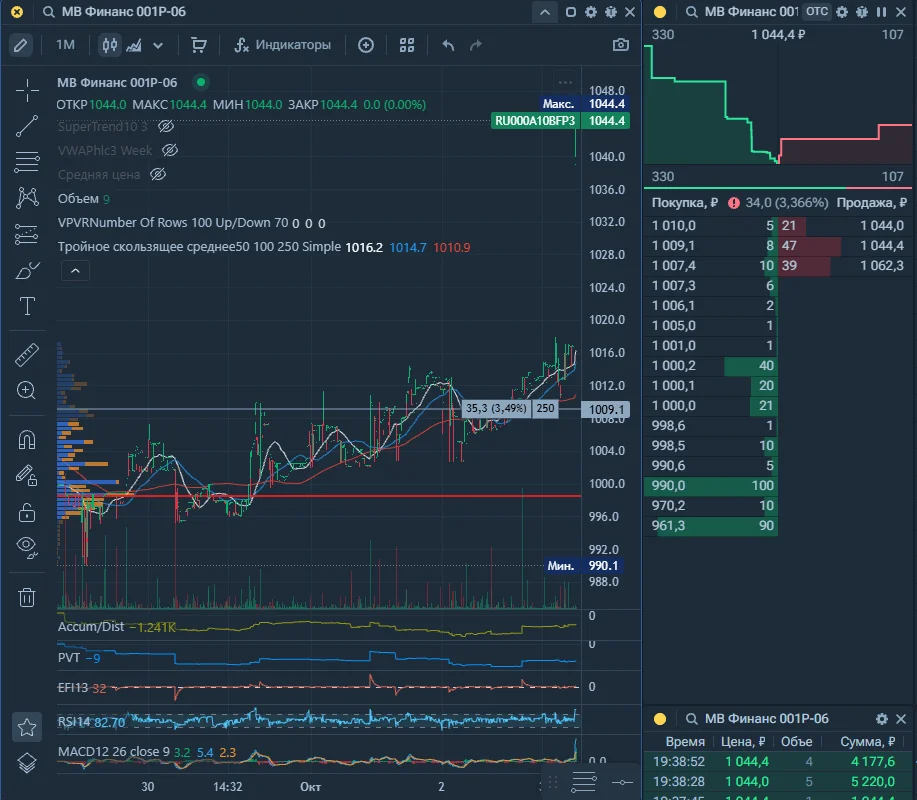Open the legend's three-dots more menu
Screen dimensions: 917x800
566,82
